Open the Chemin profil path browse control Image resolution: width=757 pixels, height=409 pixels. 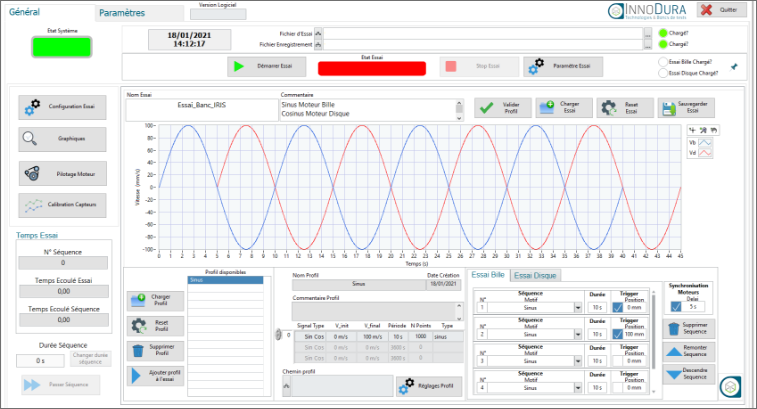click(286, 386)
